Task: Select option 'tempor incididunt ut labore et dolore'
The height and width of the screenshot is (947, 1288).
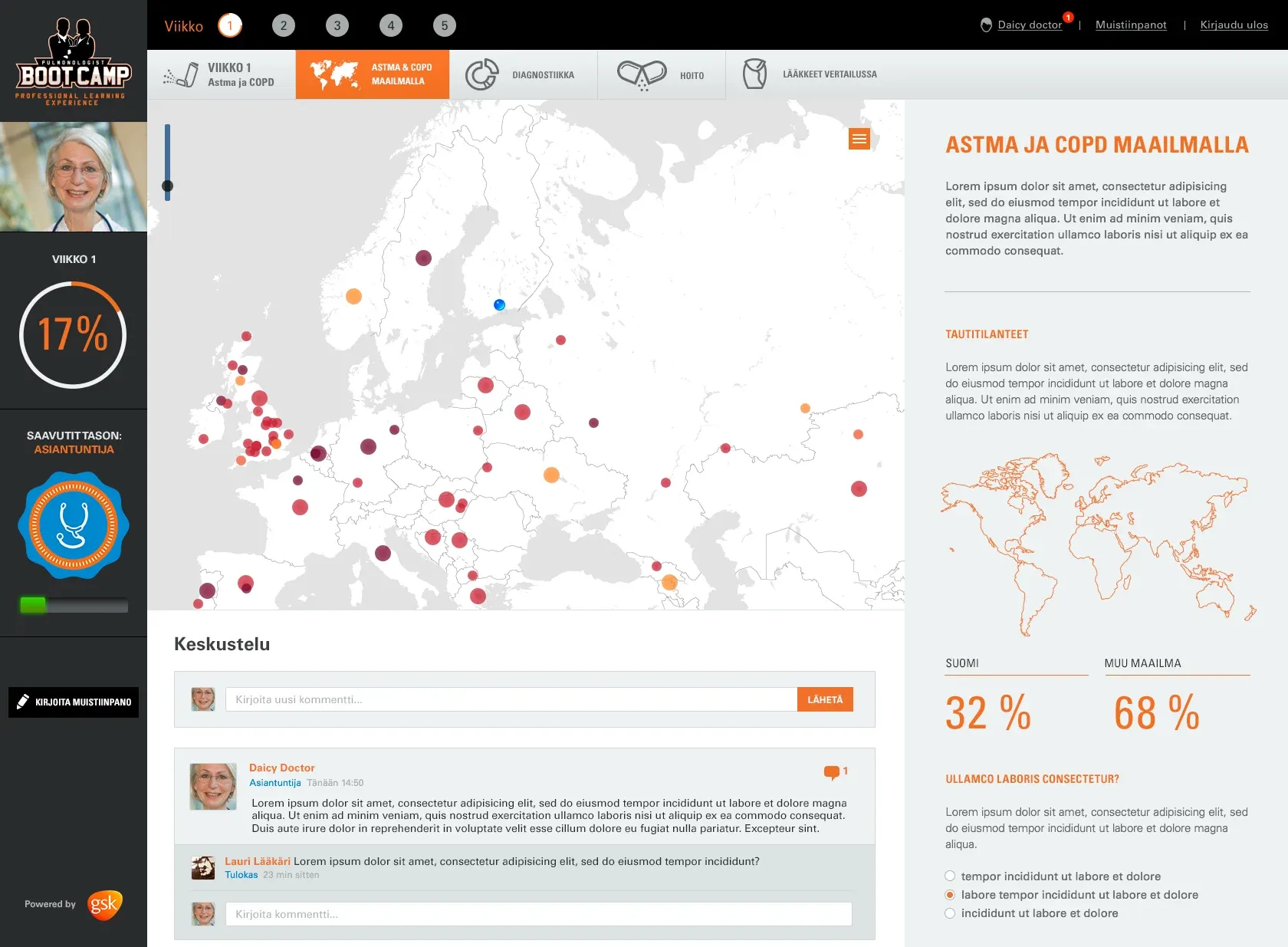Action: point(950,876)
